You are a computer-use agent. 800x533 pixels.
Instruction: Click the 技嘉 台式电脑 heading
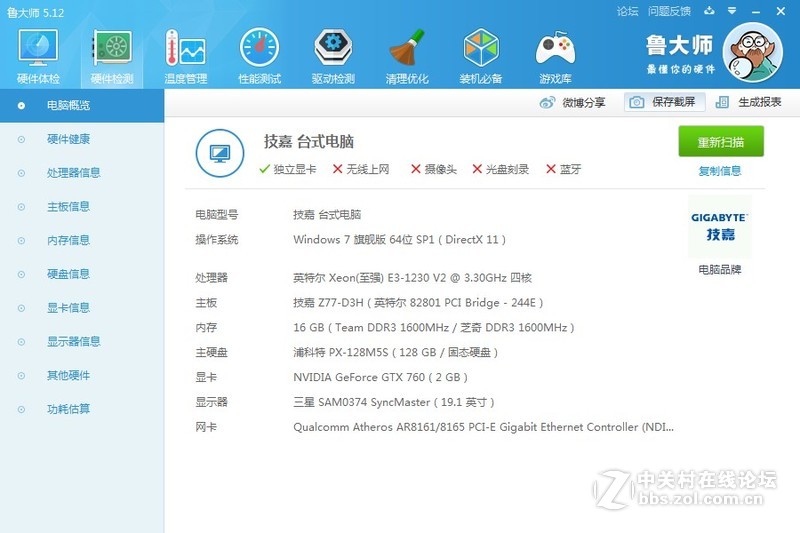[x=309, y=141]
